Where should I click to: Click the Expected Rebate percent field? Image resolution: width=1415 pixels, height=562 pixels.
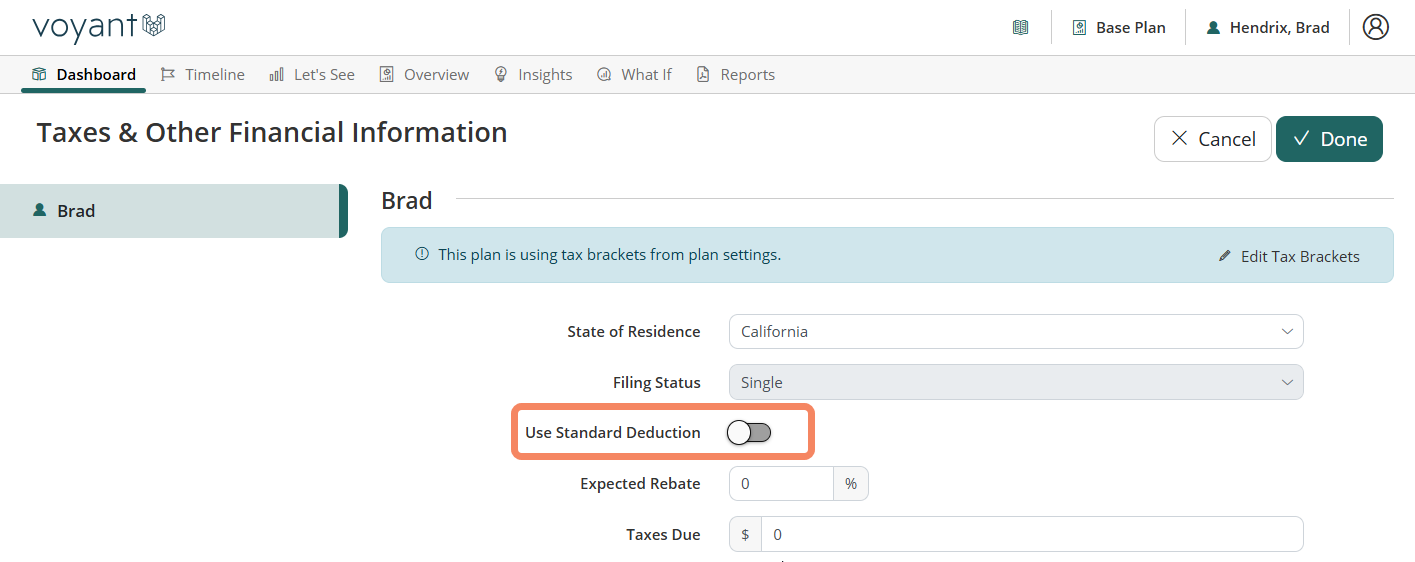pos(781,483)
